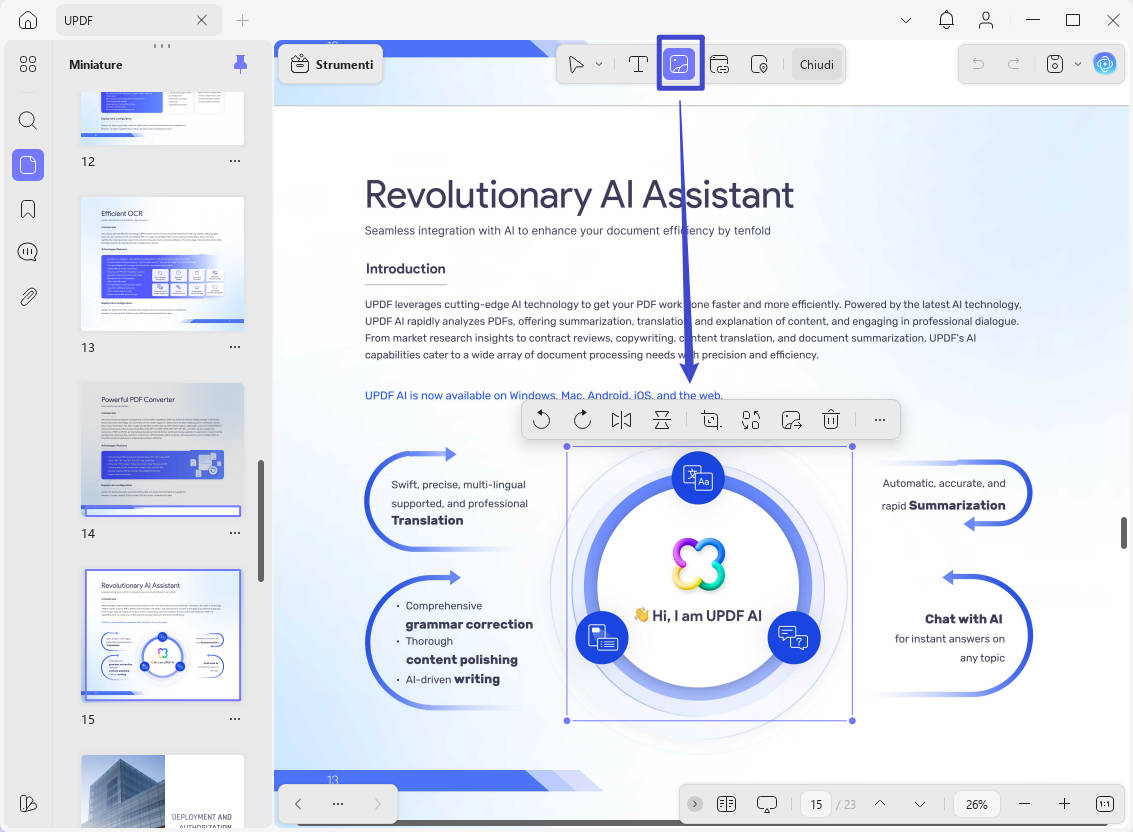Select the Efficient OCR page 13 thumbnail
The height and width of the screenshot is (832, 1133).
tap(163, 263)
